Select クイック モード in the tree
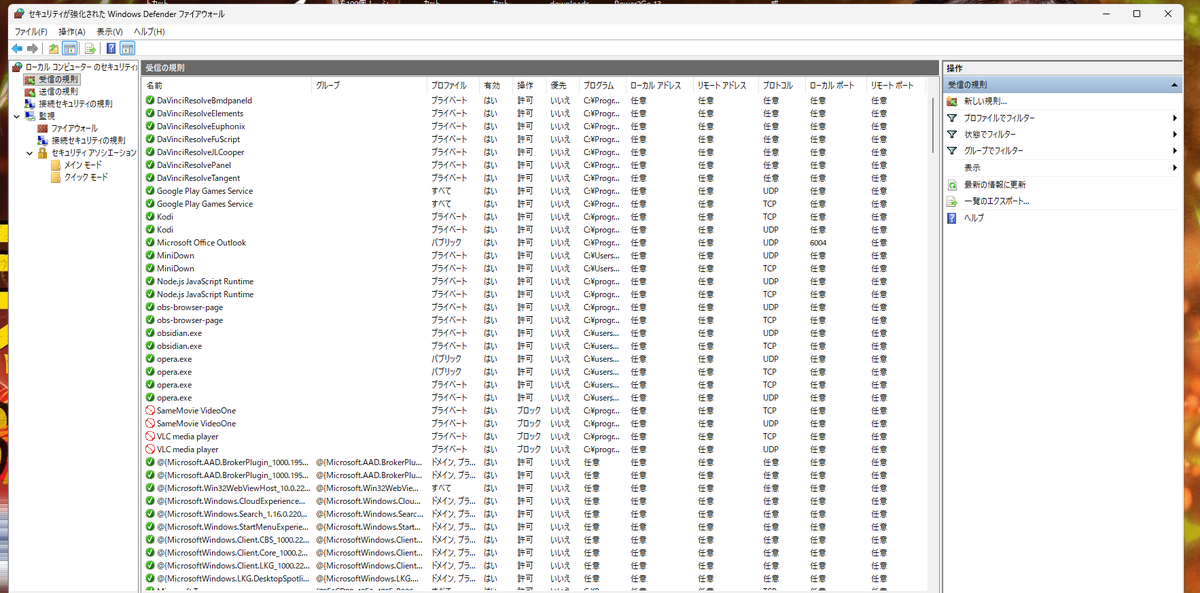 click(86, 177)
